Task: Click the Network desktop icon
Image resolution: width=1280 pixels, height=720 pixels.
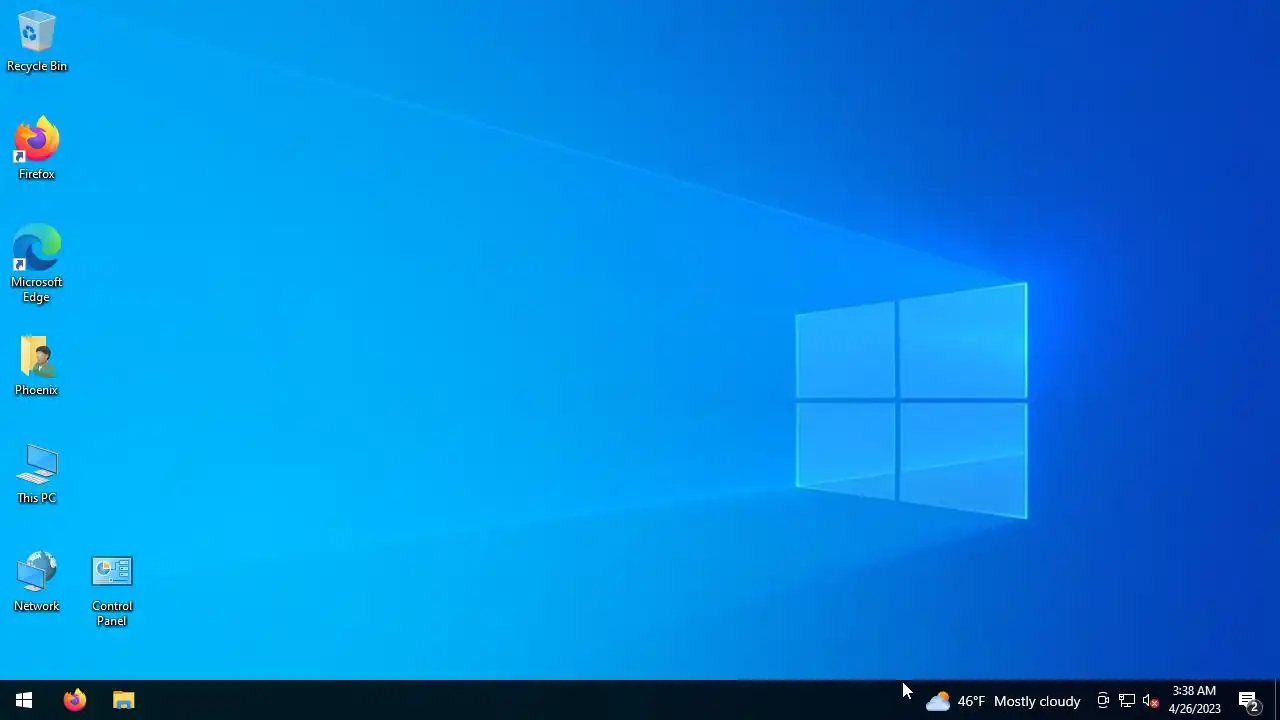Action: 37,581
